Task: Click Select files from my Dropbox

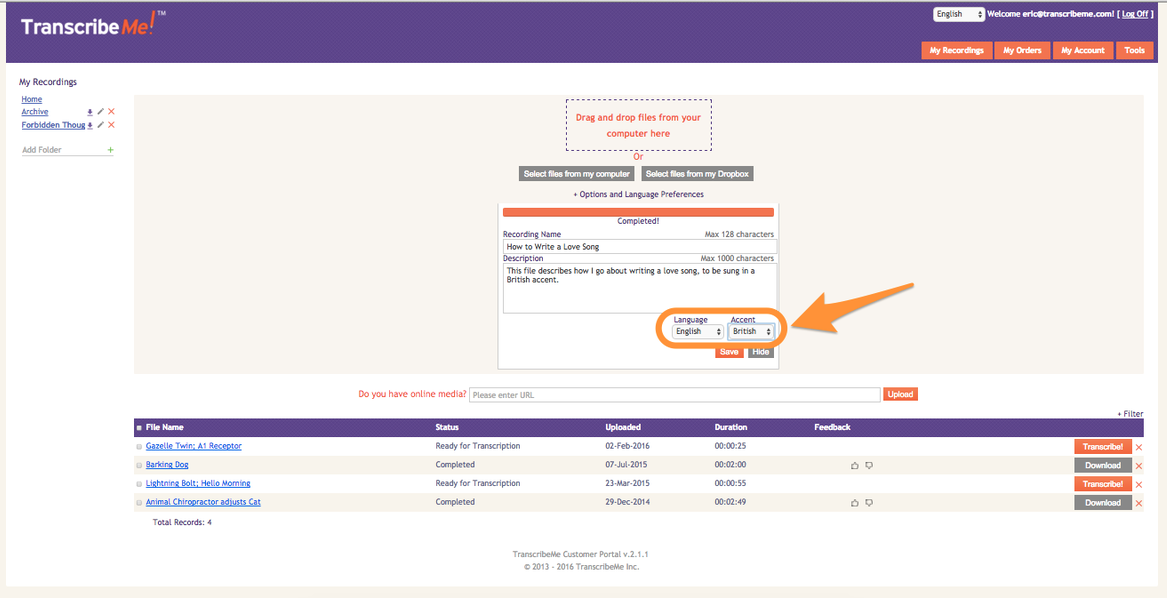Action: pos(697,174)
